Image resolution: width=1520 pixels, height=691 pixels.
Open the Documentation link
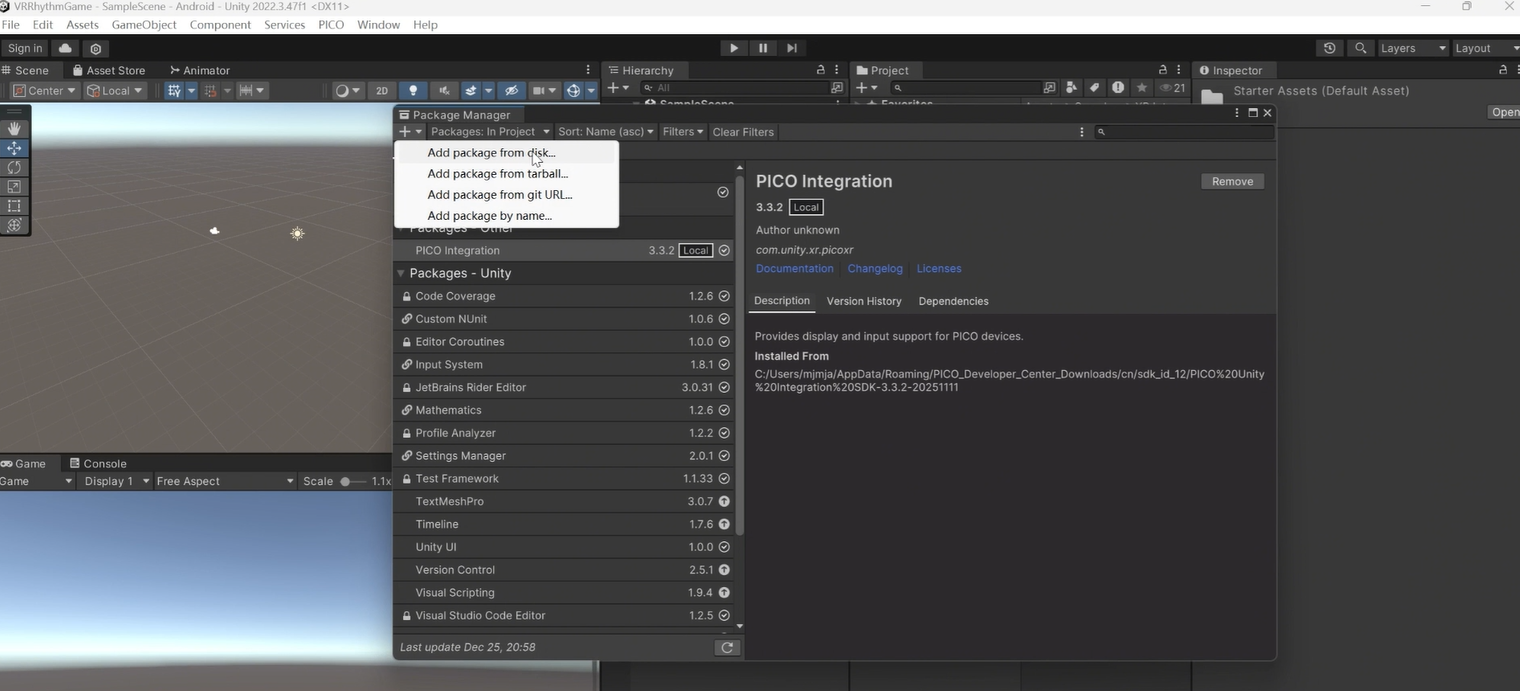pos(794,268)
